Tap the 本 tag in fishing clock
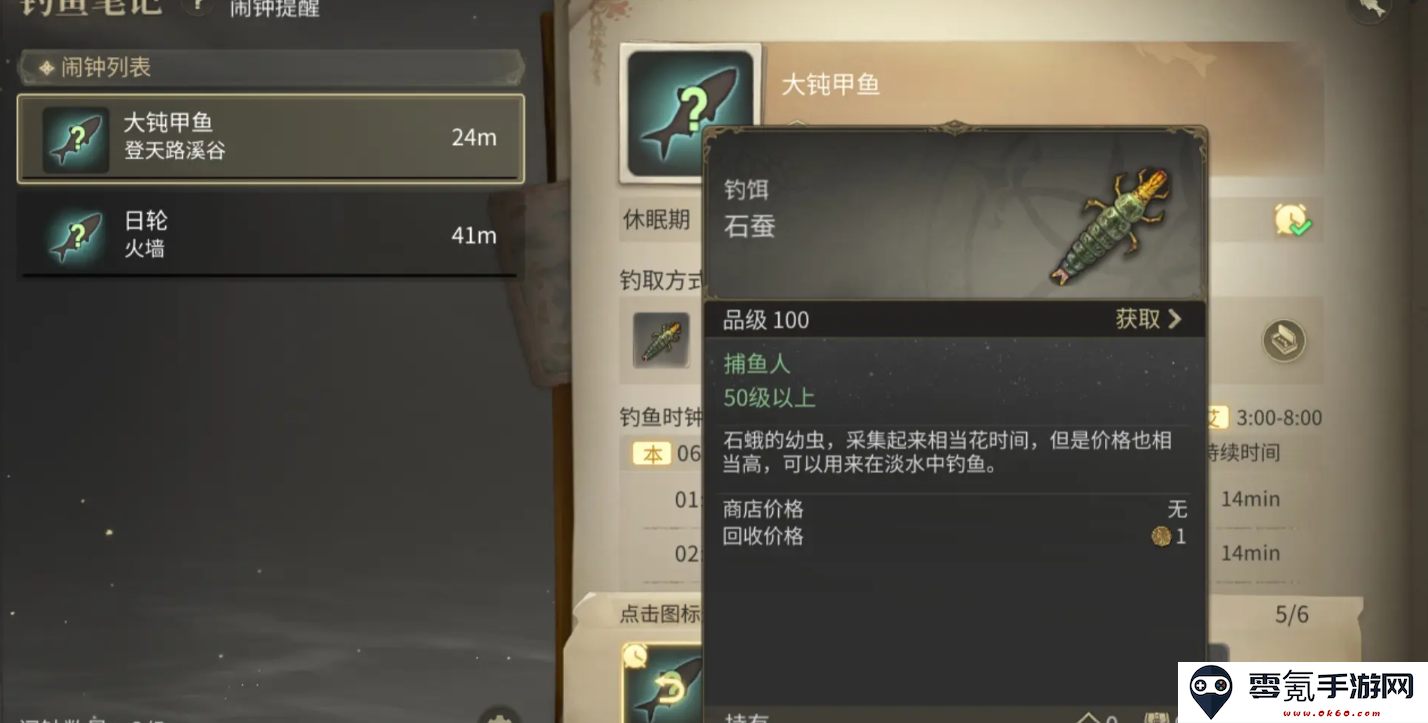This screenshot has height=723, width=1428. coord(652,454)
